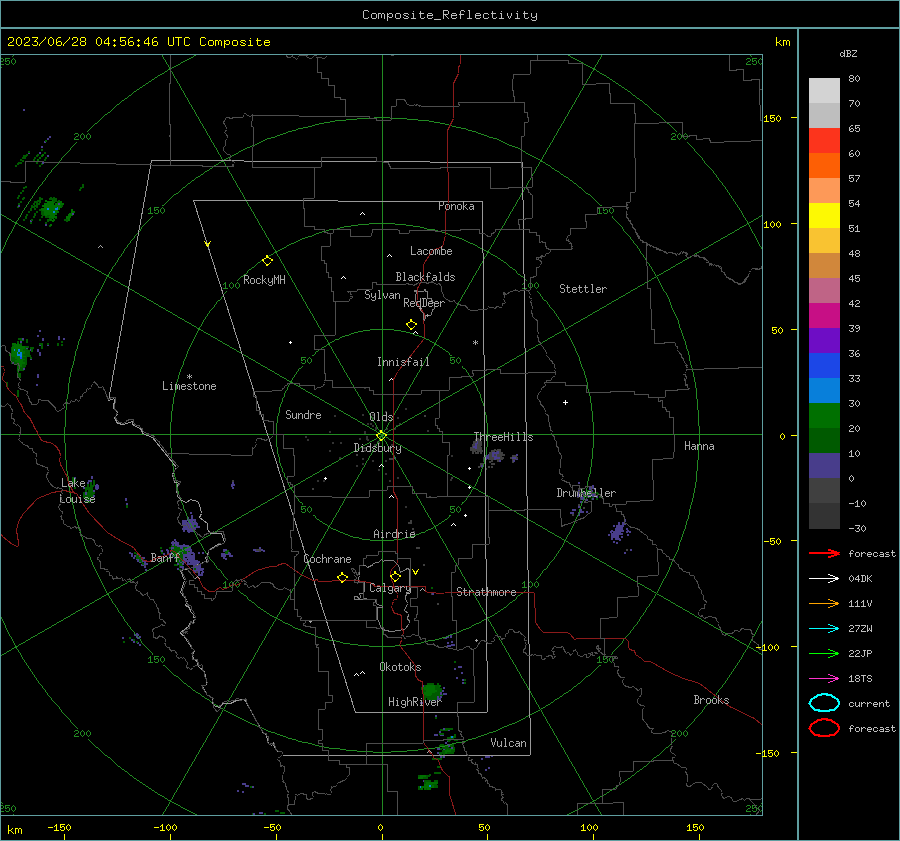This screenshot has width=900, height=841.
Task: Click the white 04DK arrow icon
Action: pos(824,579)
